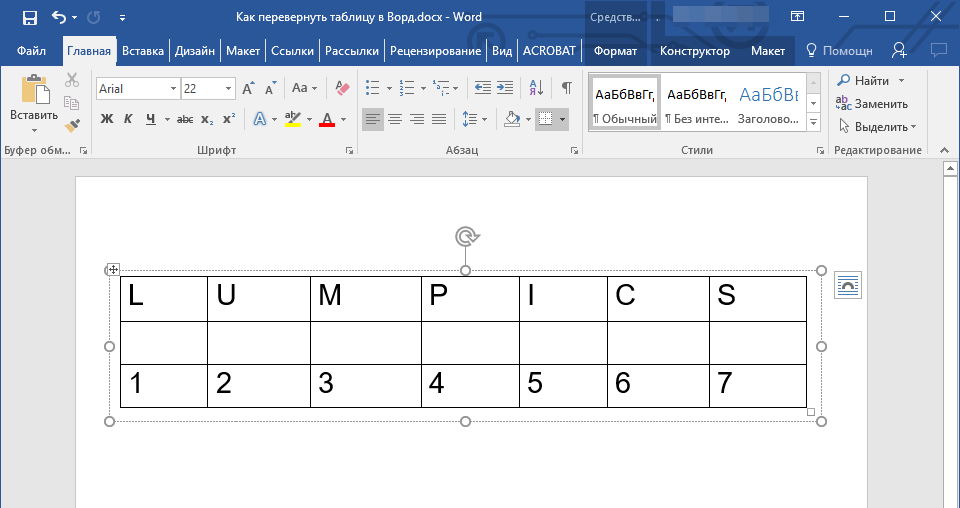
Task: Expand the Styles gallery more arrow
Action: click(x=813, y=122)
